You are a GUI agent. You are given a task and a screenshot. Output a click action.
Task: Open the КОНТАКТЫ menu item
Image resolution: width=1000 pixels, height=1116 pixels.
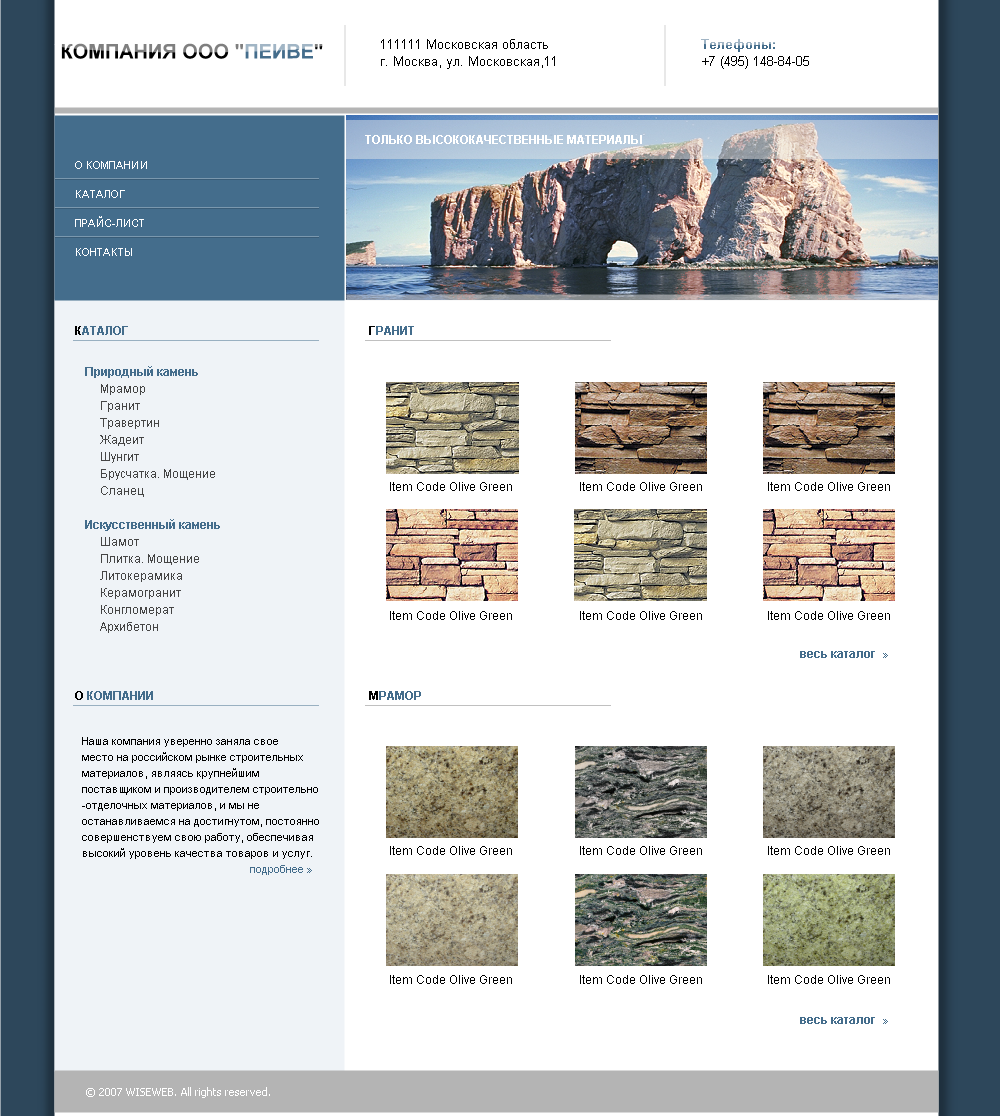[104, 253]
